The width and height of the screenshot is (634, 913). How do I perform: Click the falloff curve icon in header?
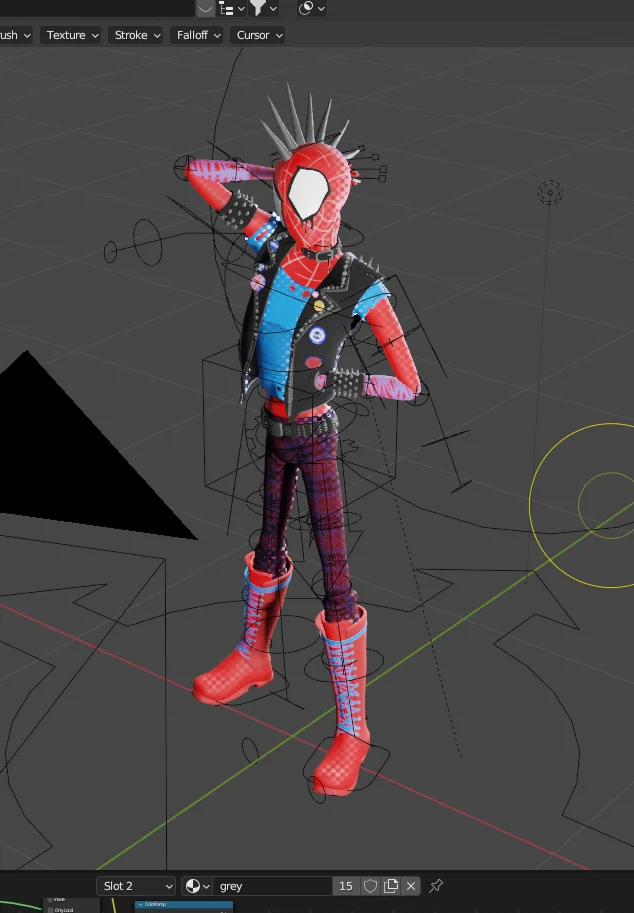pyautogui.click(x=205, y=8)
